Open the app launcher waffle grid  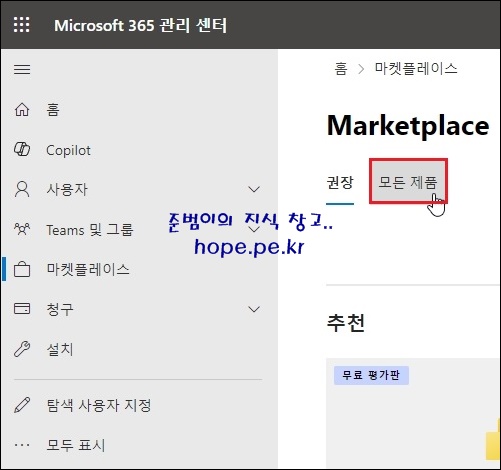click(x=22, y=25)
